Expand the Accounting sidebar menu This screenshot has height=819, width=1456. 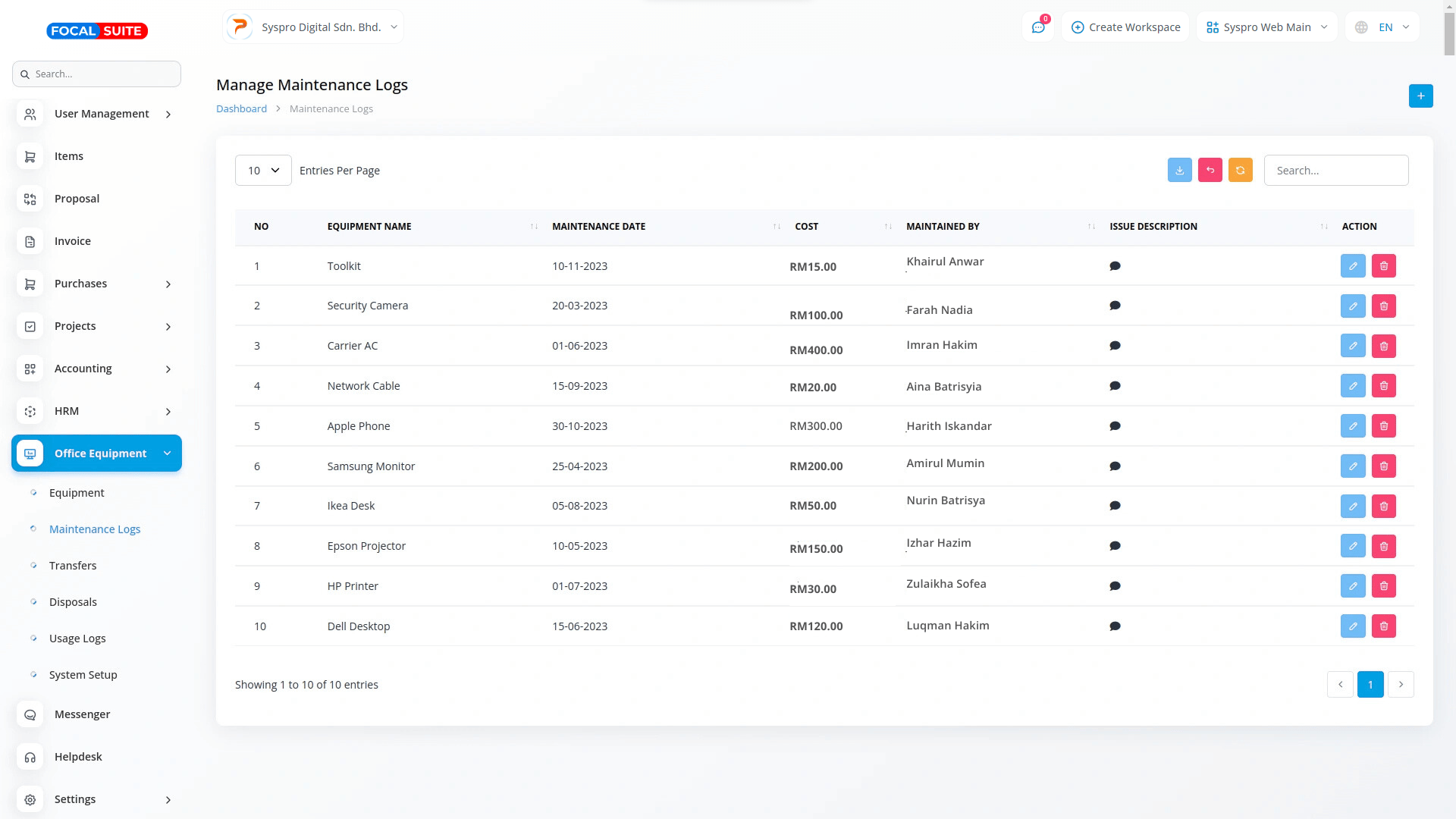[96, 369]
